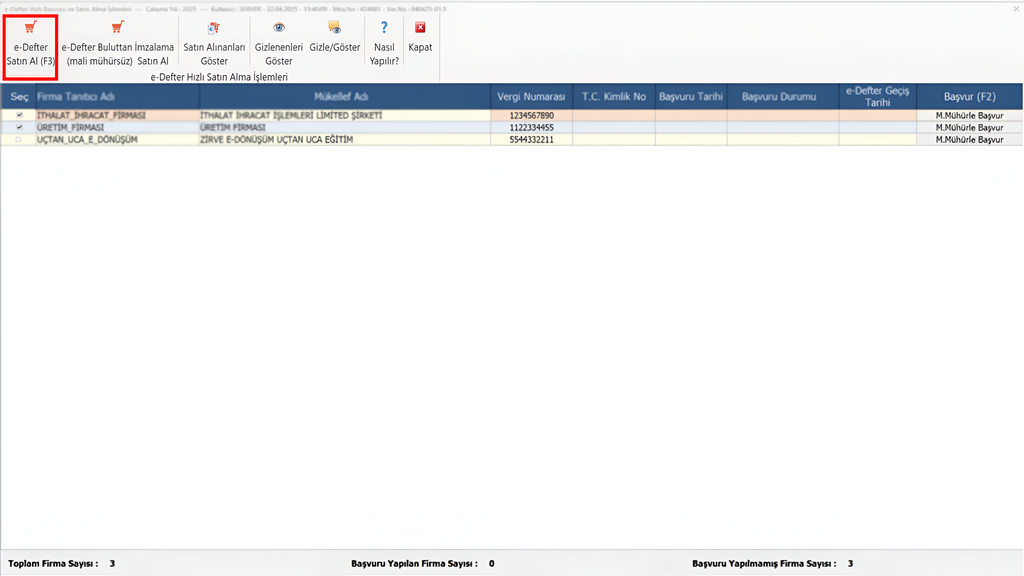Click the e-Defter Satın Al (F3) cart icon

pos(30,27)
